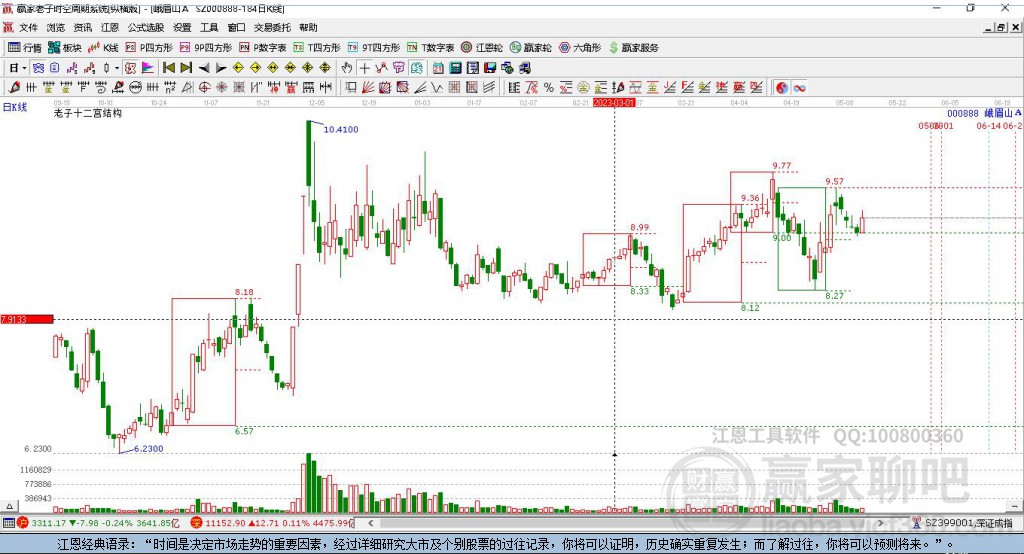Screen dimensions: 1024x554
Task: Open the 板块 sector view
Action: pyautogui.click(x=65, y=48)
